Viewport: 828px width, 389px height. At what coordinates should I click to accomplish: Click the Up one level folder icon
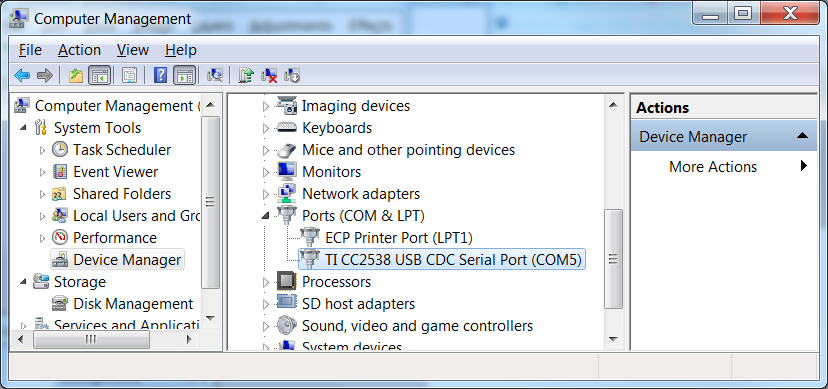point(76,75)
